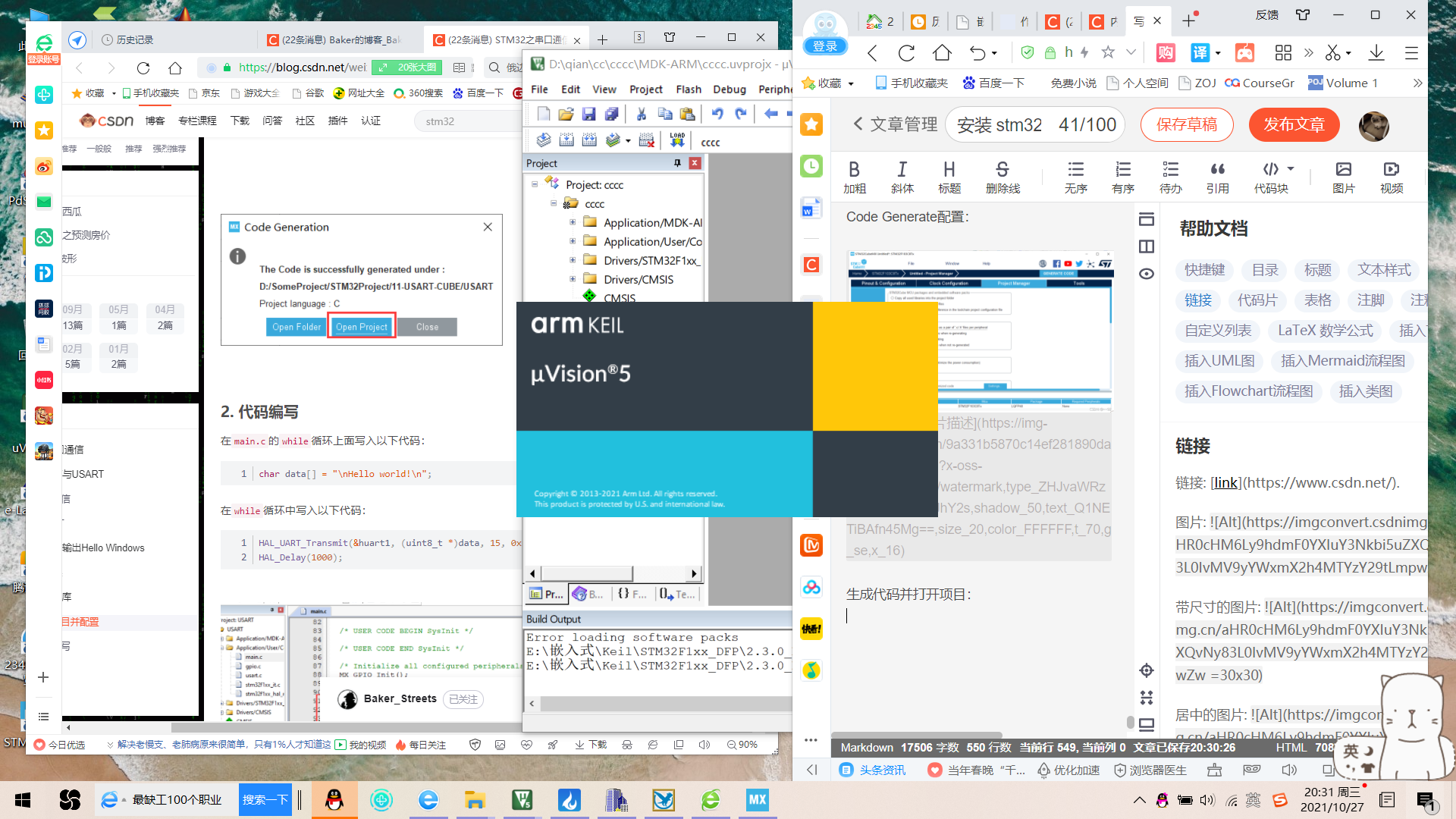
Task: Click the Build target icon in Keil
Action: click(x=566, y=140)
